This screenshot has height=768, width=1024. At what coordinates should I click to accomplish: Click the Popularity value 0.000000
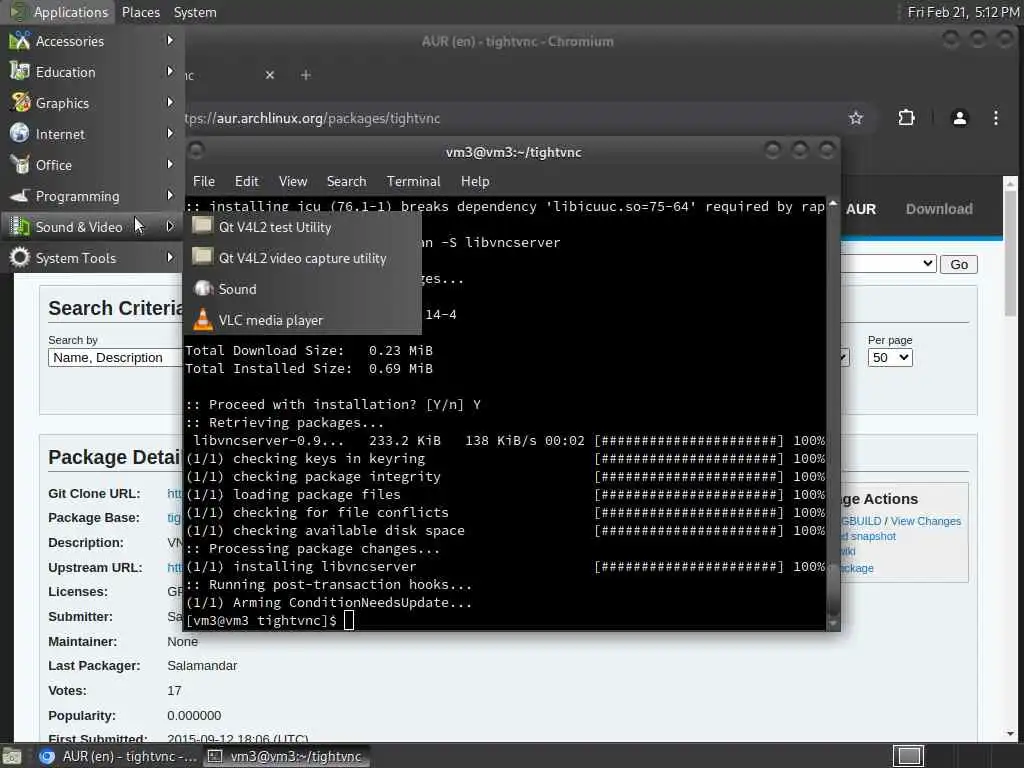pos(194,715)
